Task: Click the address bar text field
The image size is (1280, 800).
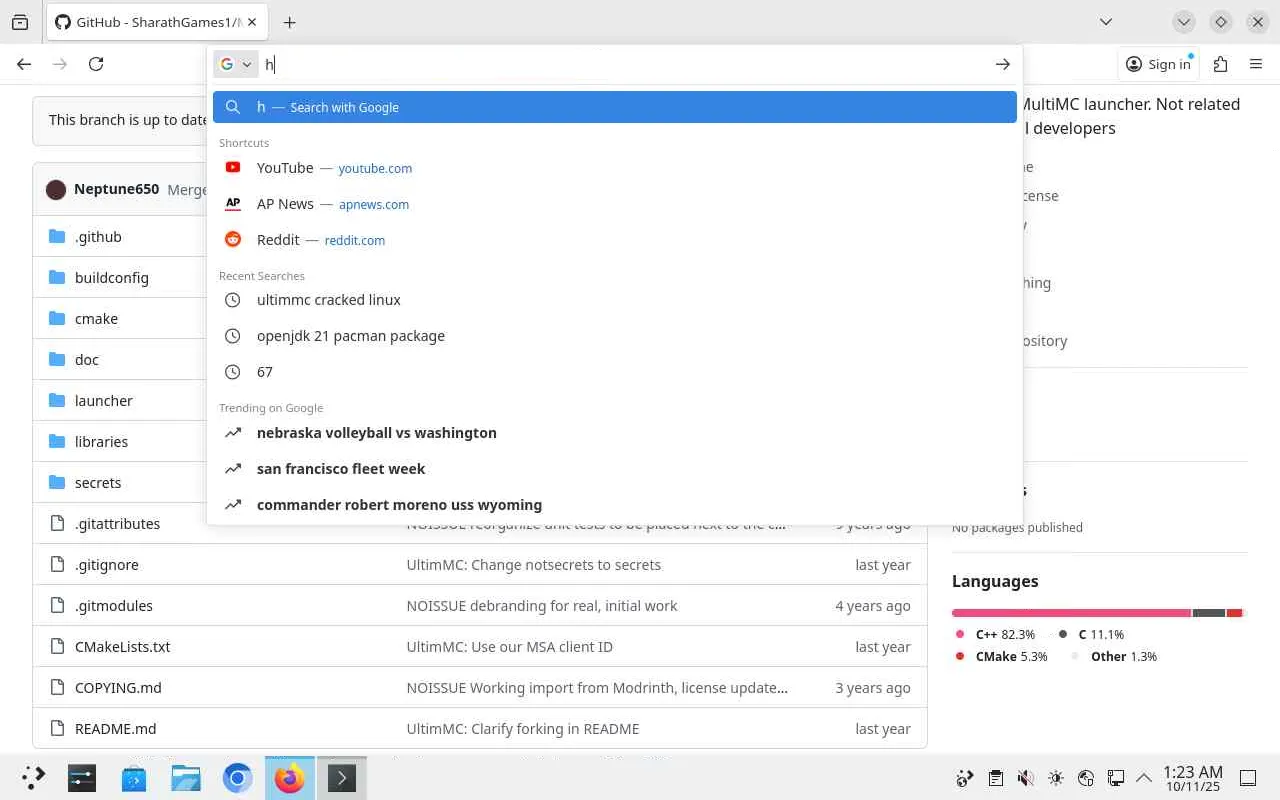Action: (625, 64)
